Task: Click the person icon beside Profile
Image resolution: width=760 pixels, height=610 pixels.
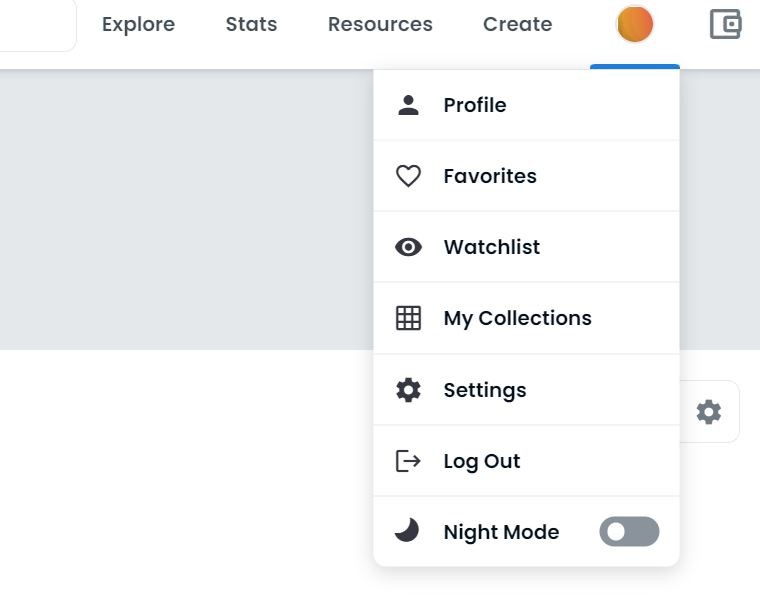Action: pos(408,105)
